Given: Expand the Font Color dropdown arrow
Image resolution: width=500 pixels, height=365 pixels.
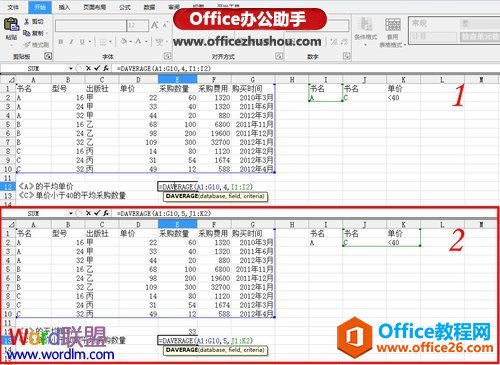Looking at the screenshot, I should (x=146, y=42).
